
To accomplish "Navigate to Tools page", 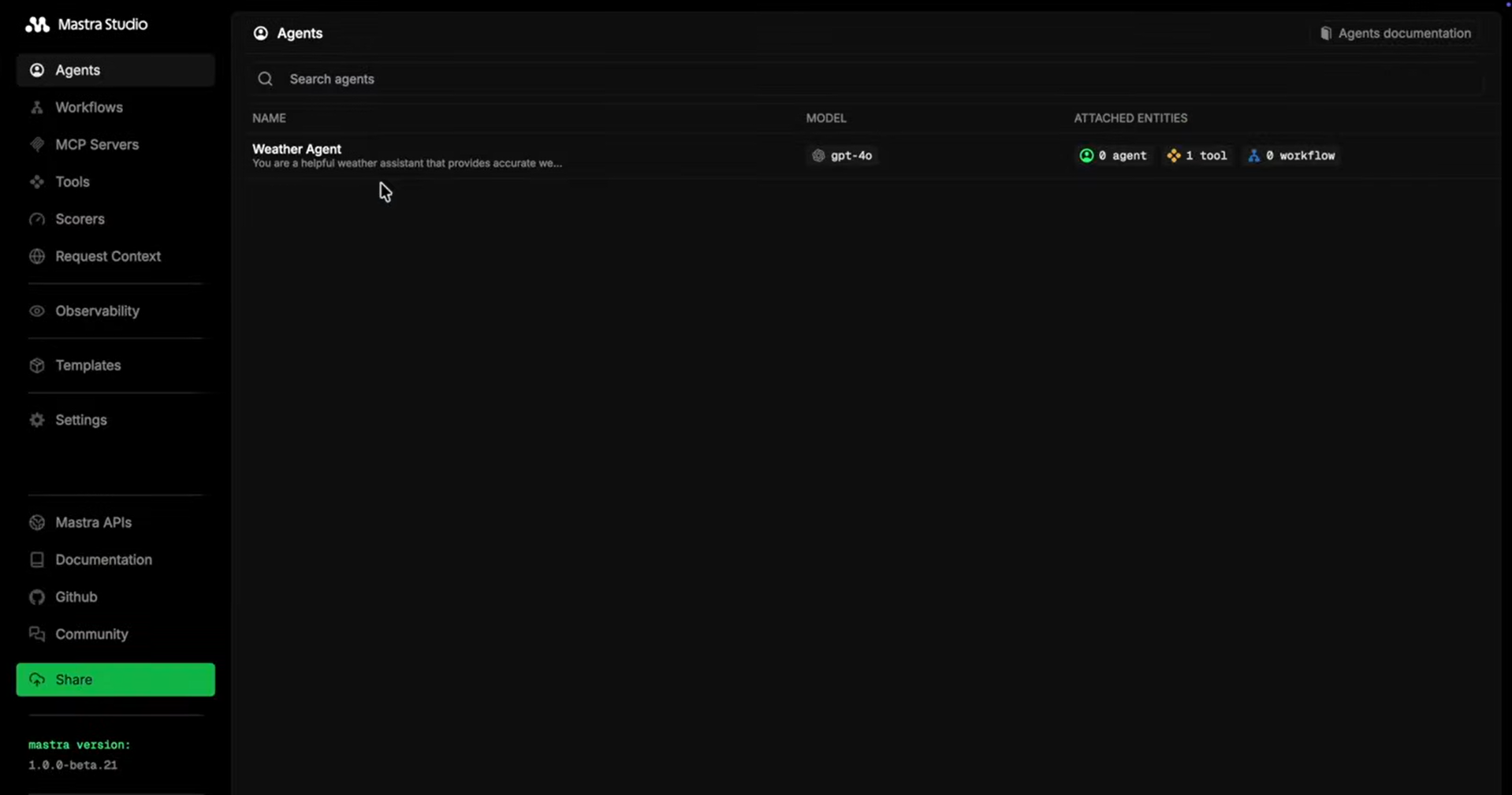I will point(116,181).
